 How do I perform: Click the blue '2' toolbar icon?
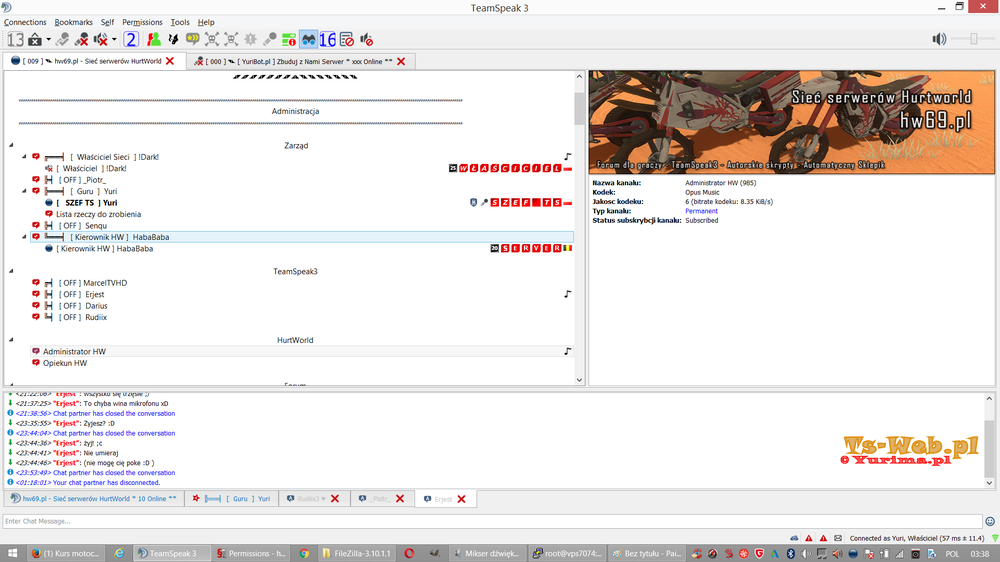[131, 40]
